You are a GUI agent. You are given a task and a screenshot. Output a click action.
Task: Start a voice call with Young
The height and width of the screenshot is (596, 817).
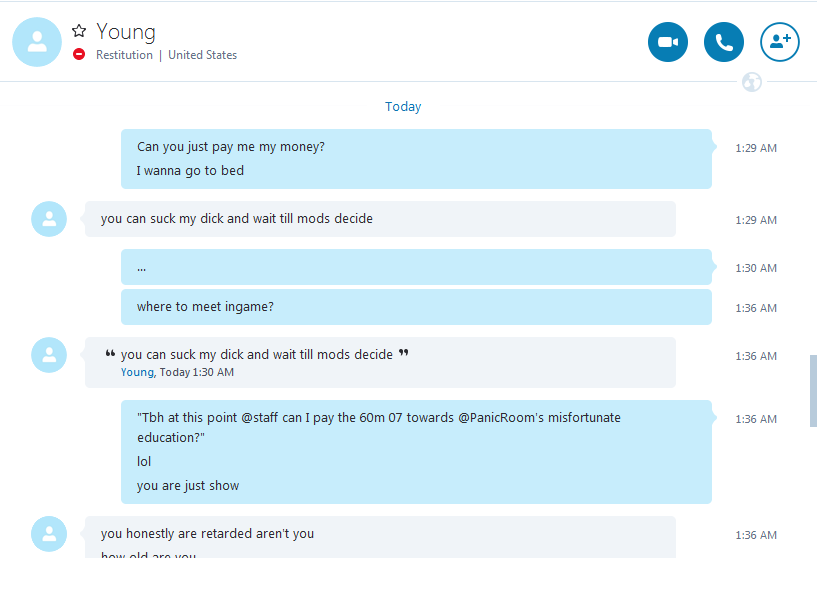coord(724,42)
